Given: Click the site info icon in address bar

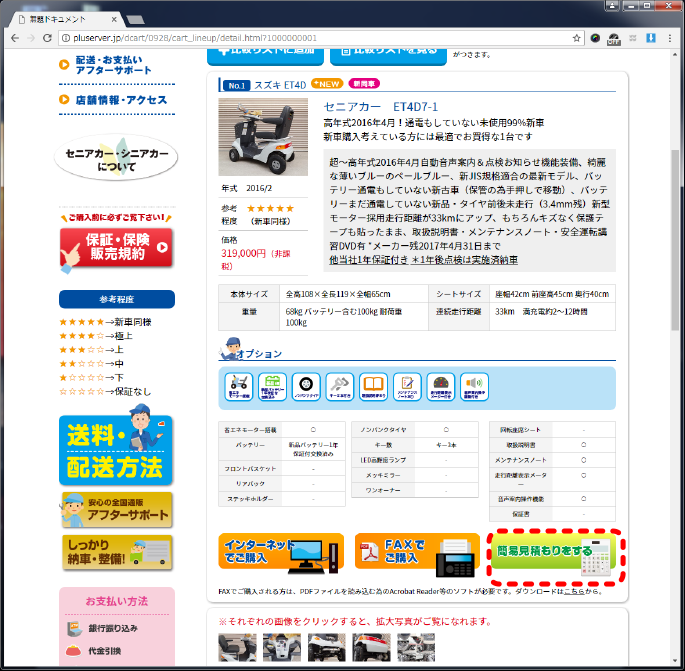Looking at the screenshot, I should [66, 38].
